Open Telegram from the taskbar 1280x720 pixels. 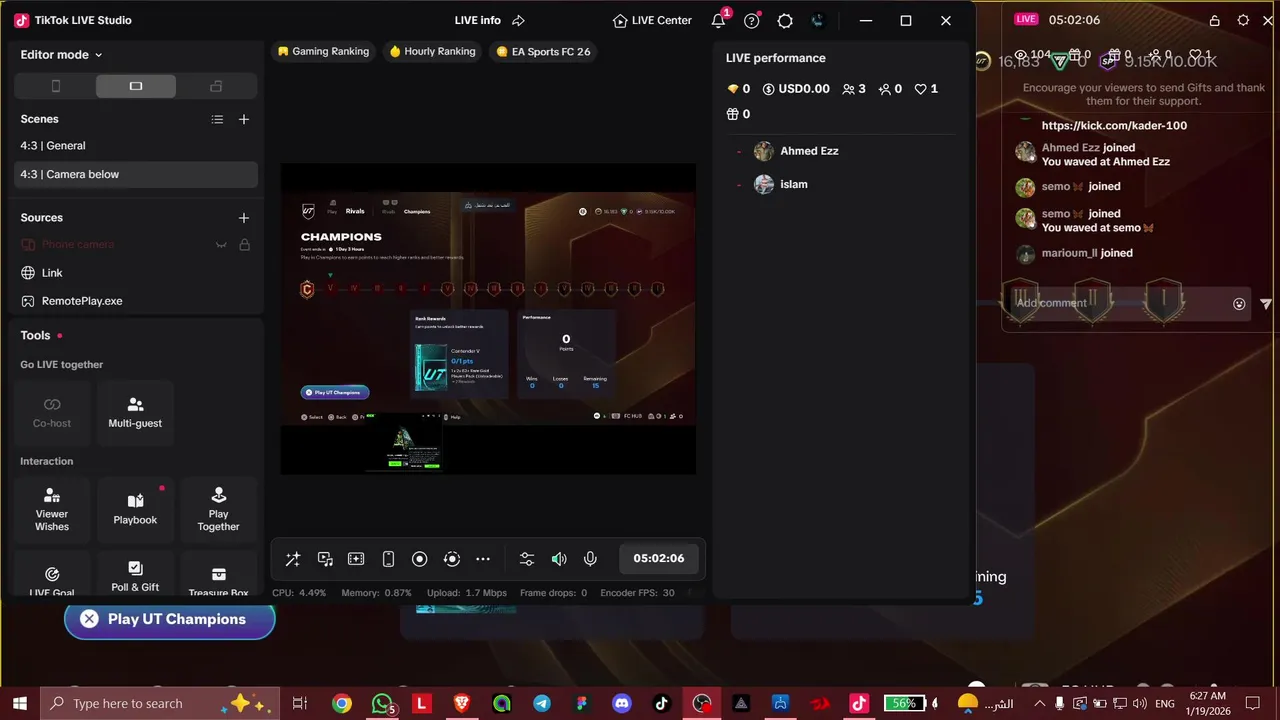[x=542, y=704]
